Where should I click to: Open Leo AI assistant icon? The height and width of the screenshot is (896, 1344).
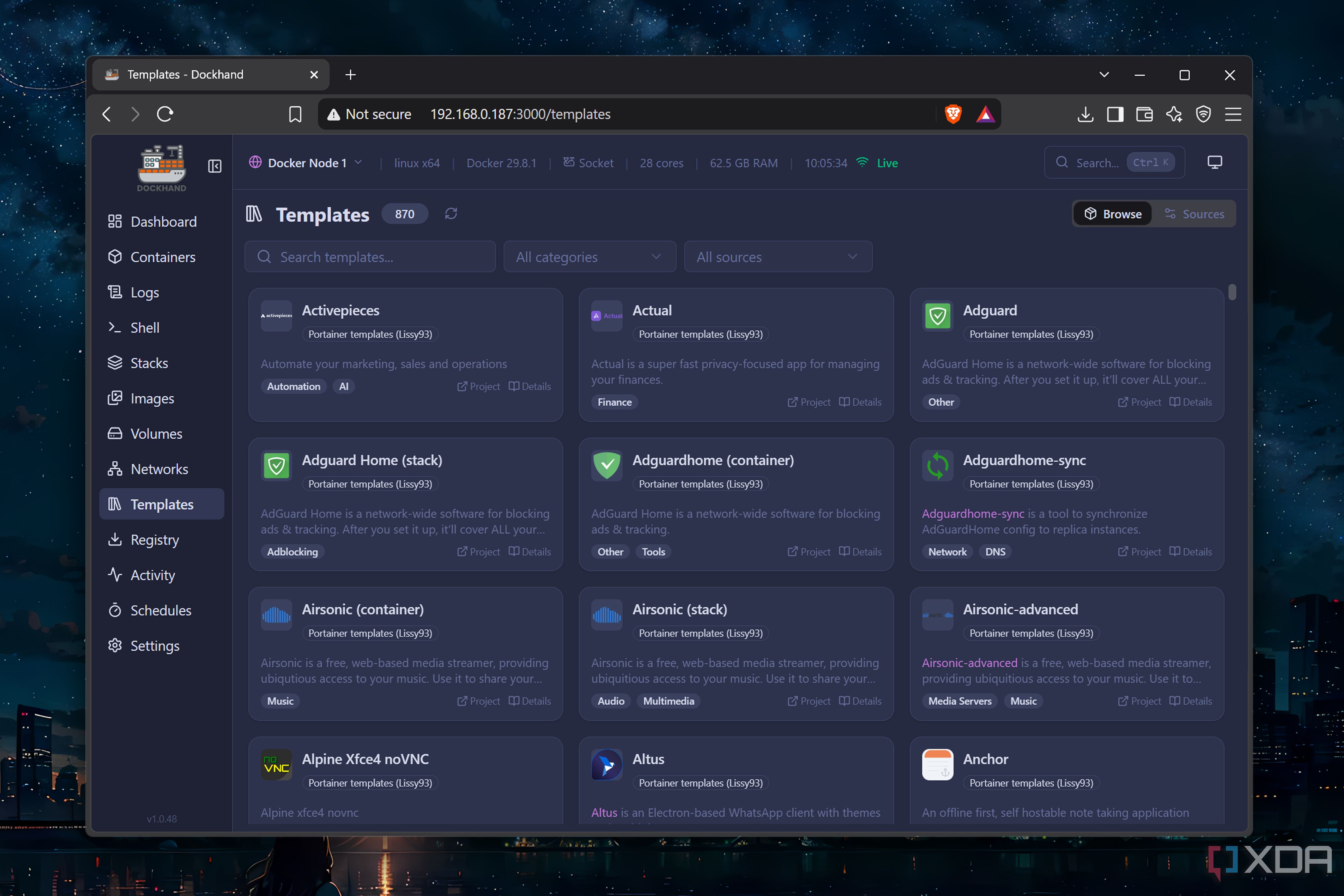(x=1174, y=114)
